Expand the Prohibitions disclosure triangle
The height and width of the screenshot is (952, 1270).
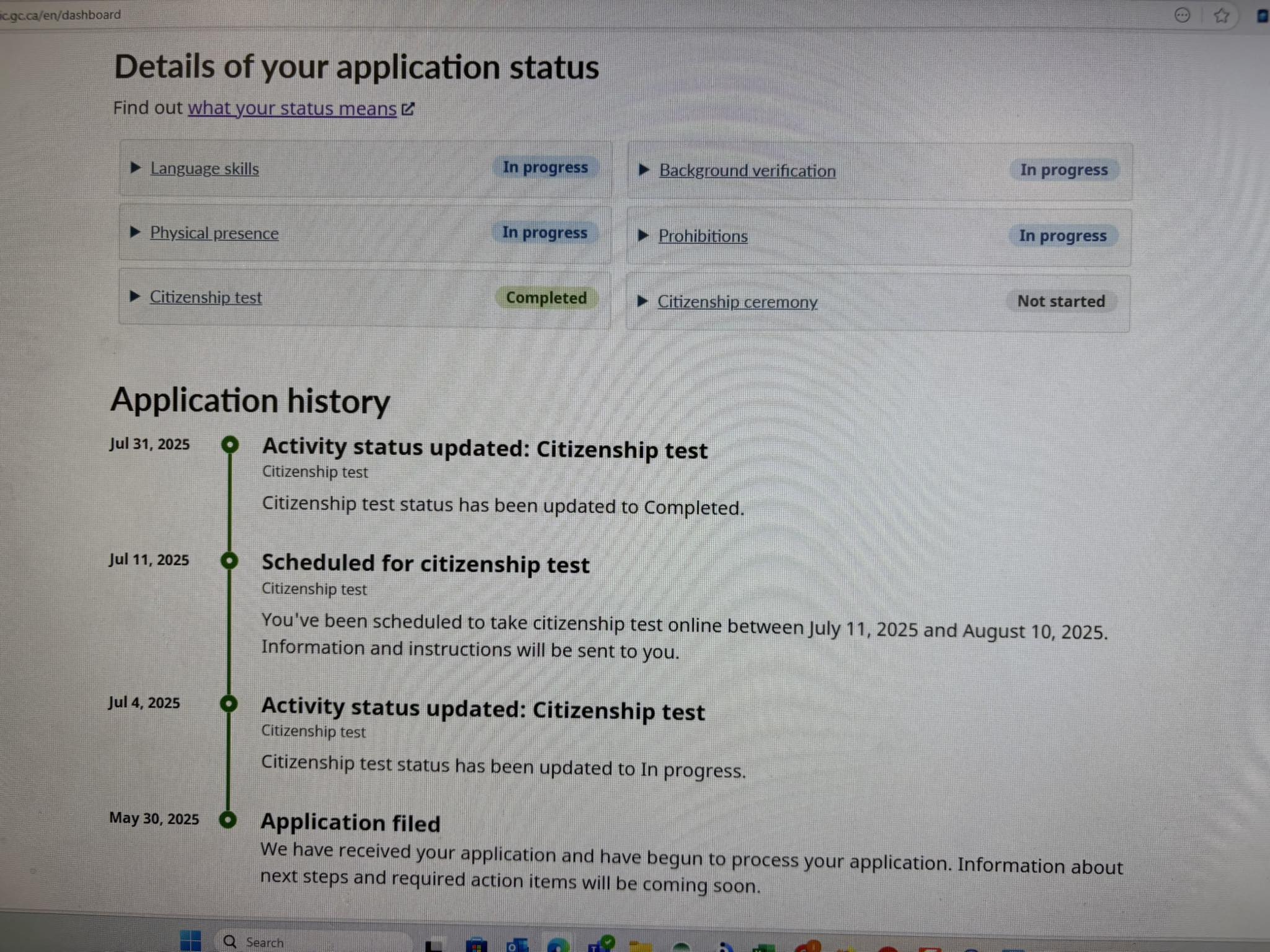point(643,236)
